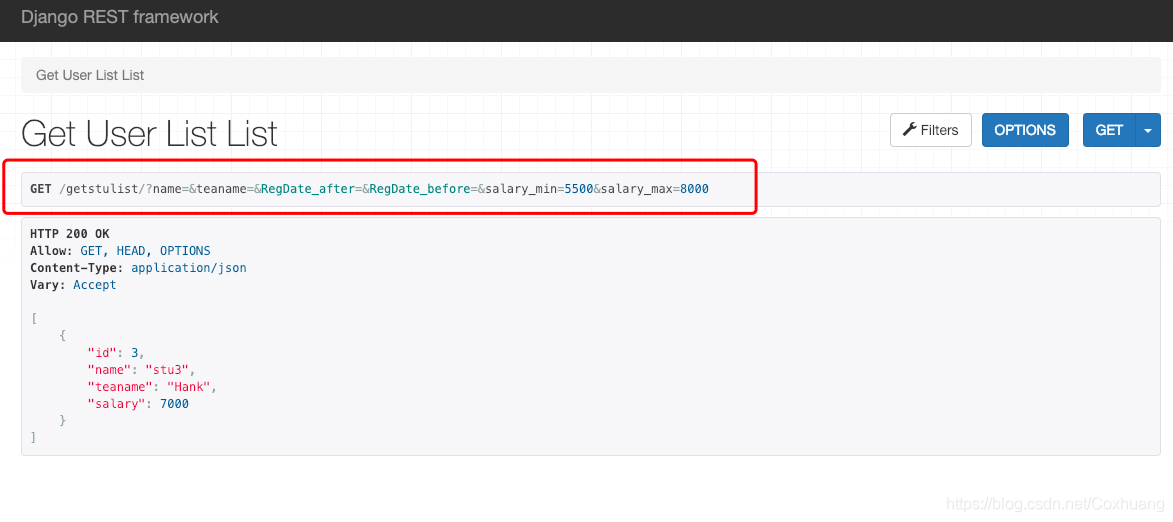Click the HTTP 200 OK status line

click(70, 234)
